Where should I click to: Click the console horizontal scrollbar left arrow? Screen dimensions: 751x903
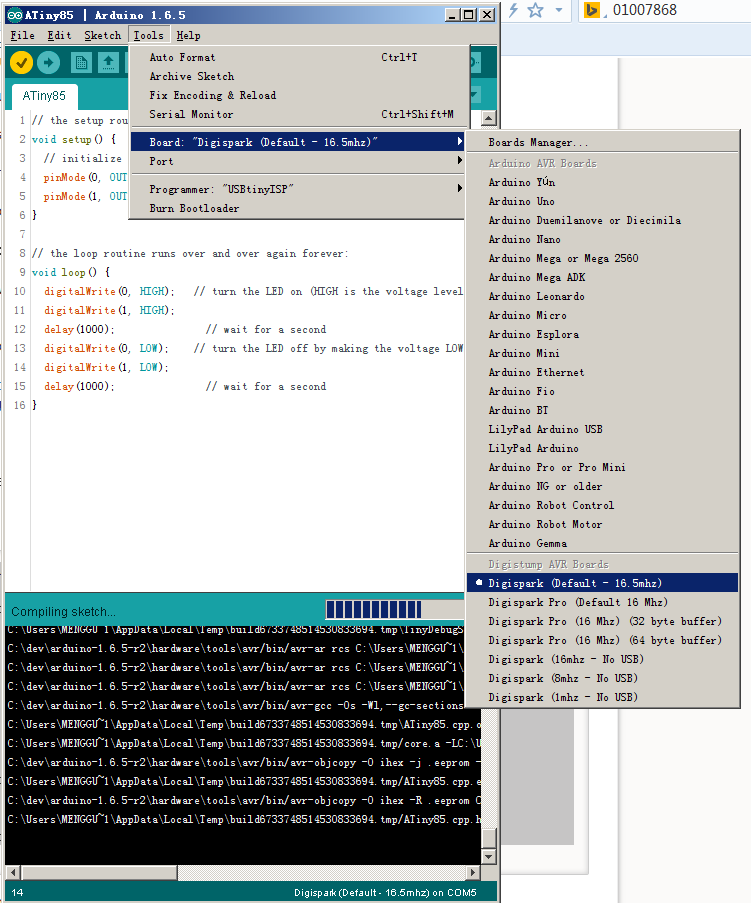(13, 872)
